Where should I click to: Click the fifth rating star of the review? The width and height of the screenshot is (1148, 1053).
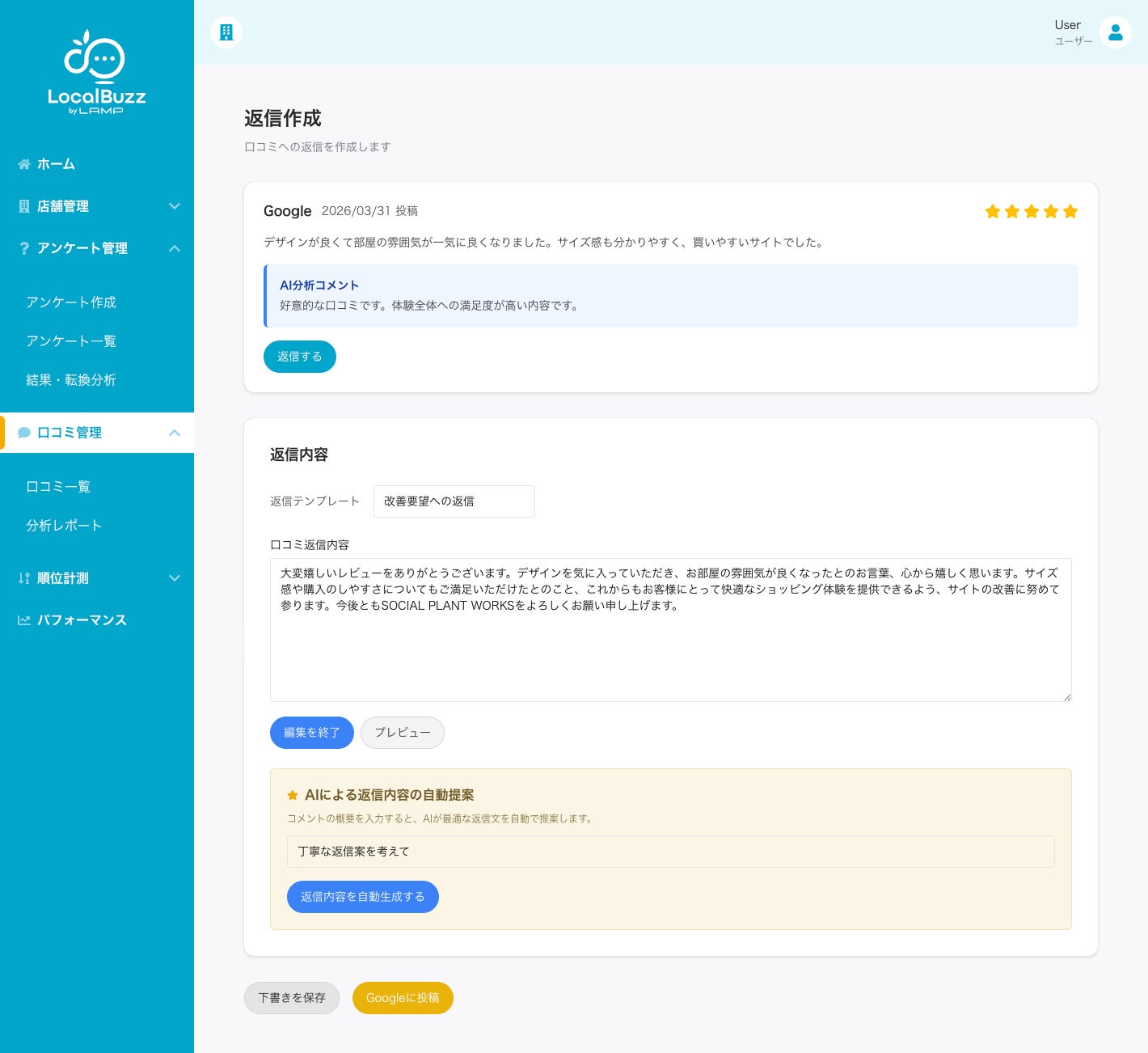tap(1070, 211)
